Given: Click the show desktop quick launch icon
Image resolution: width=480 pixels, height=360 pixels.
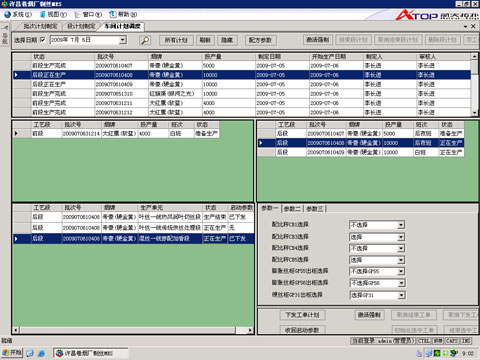Looking at the screenshot, I should [30, 353].
